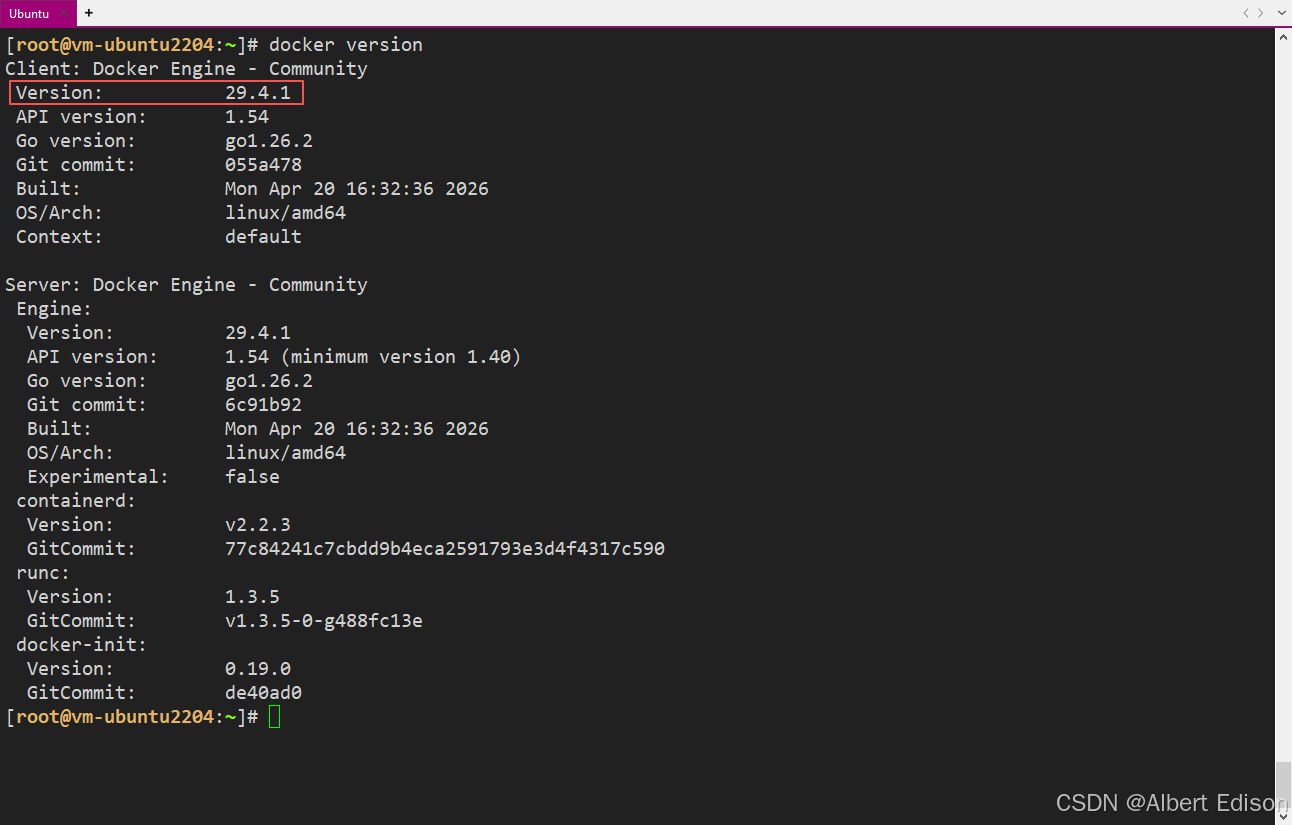The width and height of the screenshot is (1292, 825).
Task: Click the highlighted client Version 29.4.1 line
Action: click(156, 93)
